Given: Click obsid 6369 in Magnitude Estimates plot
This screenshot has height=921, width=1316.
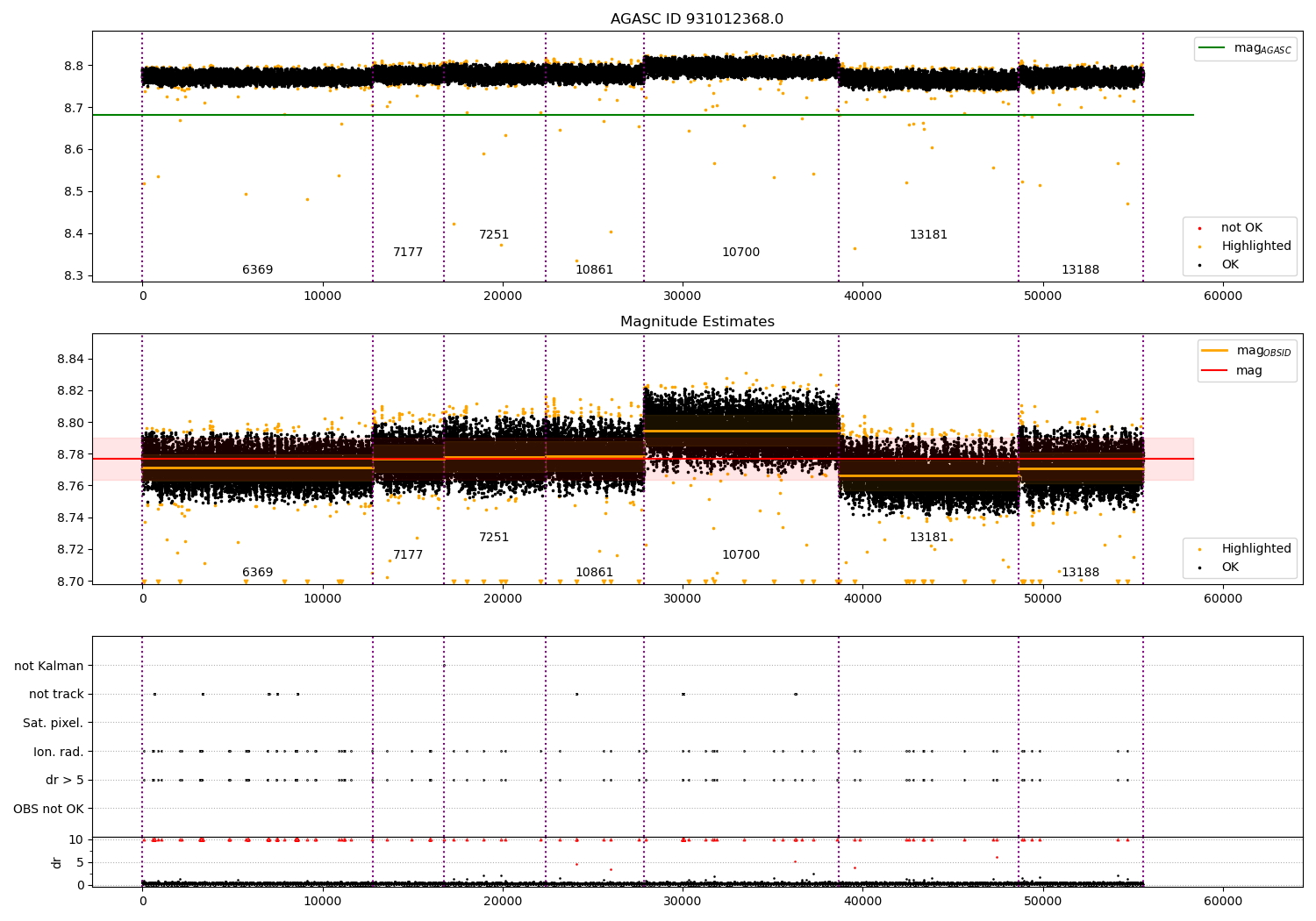Looking at the screenshot, I should [257, 573].
